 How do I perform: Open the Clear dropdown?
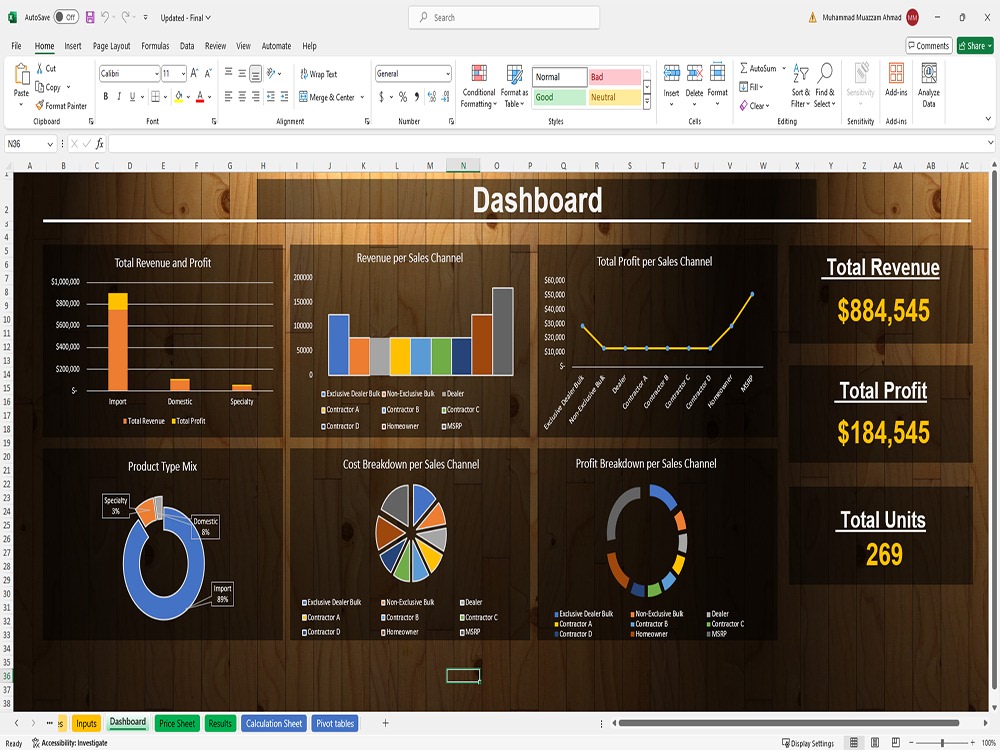754,106
